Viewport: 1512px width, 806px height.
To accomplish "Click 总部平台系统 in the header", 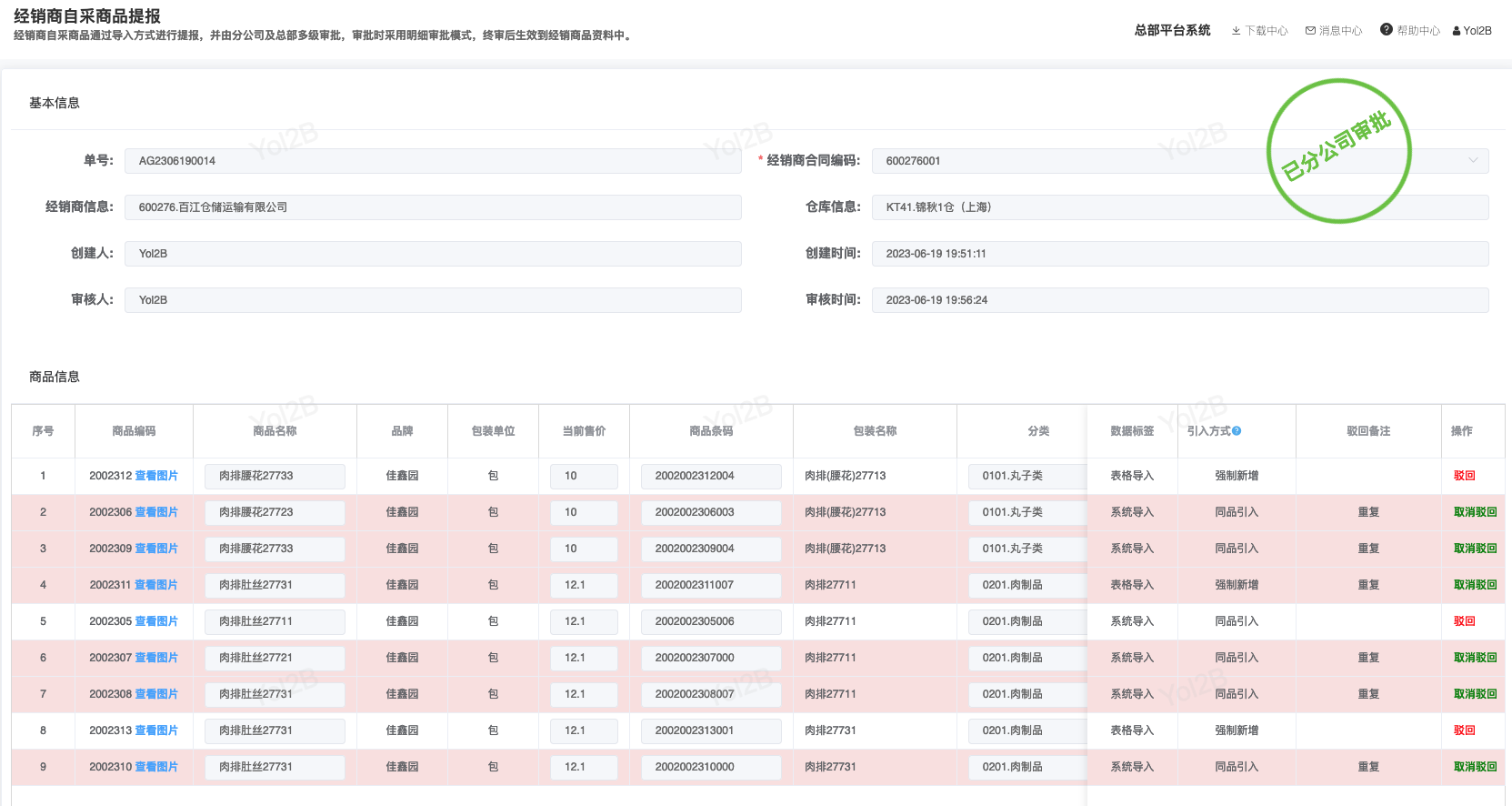I will click(1172, 30).
